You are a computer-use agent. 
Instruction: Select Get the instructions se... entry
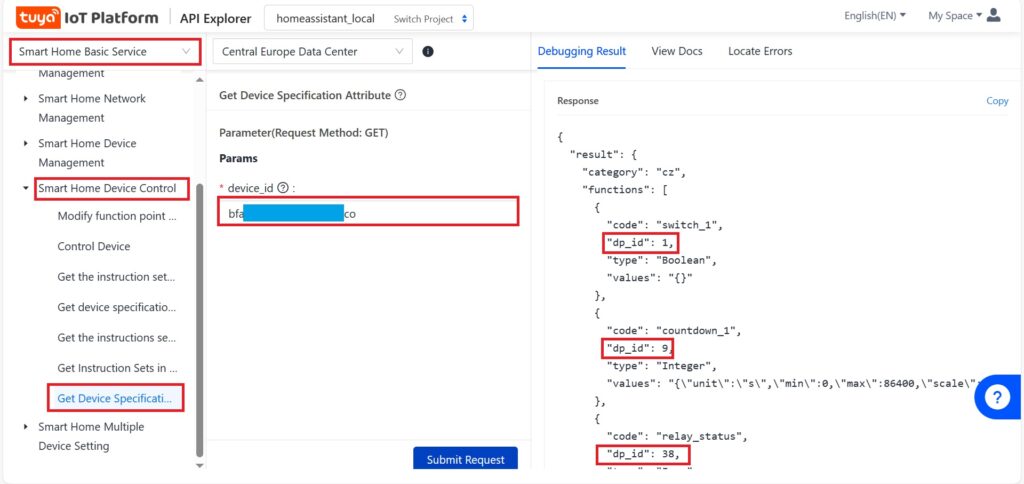[x=117, y=338]
